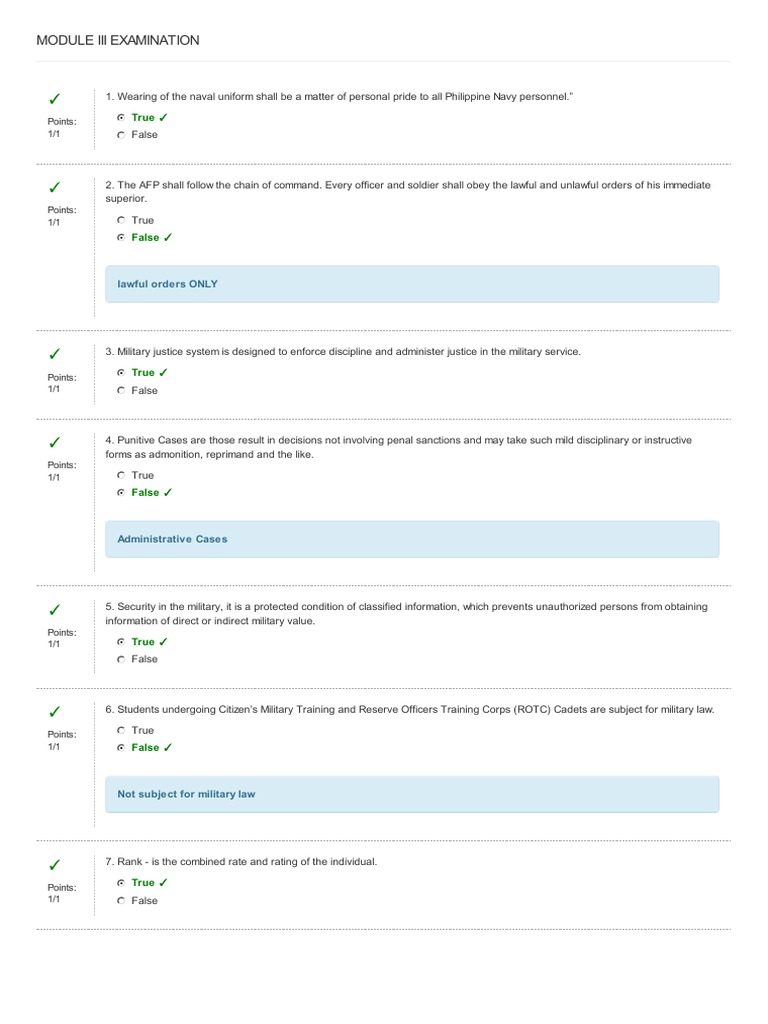The image size is (768, 1024).
Task: Click the green checkmark beside question 5
Action: click(54, 610)
